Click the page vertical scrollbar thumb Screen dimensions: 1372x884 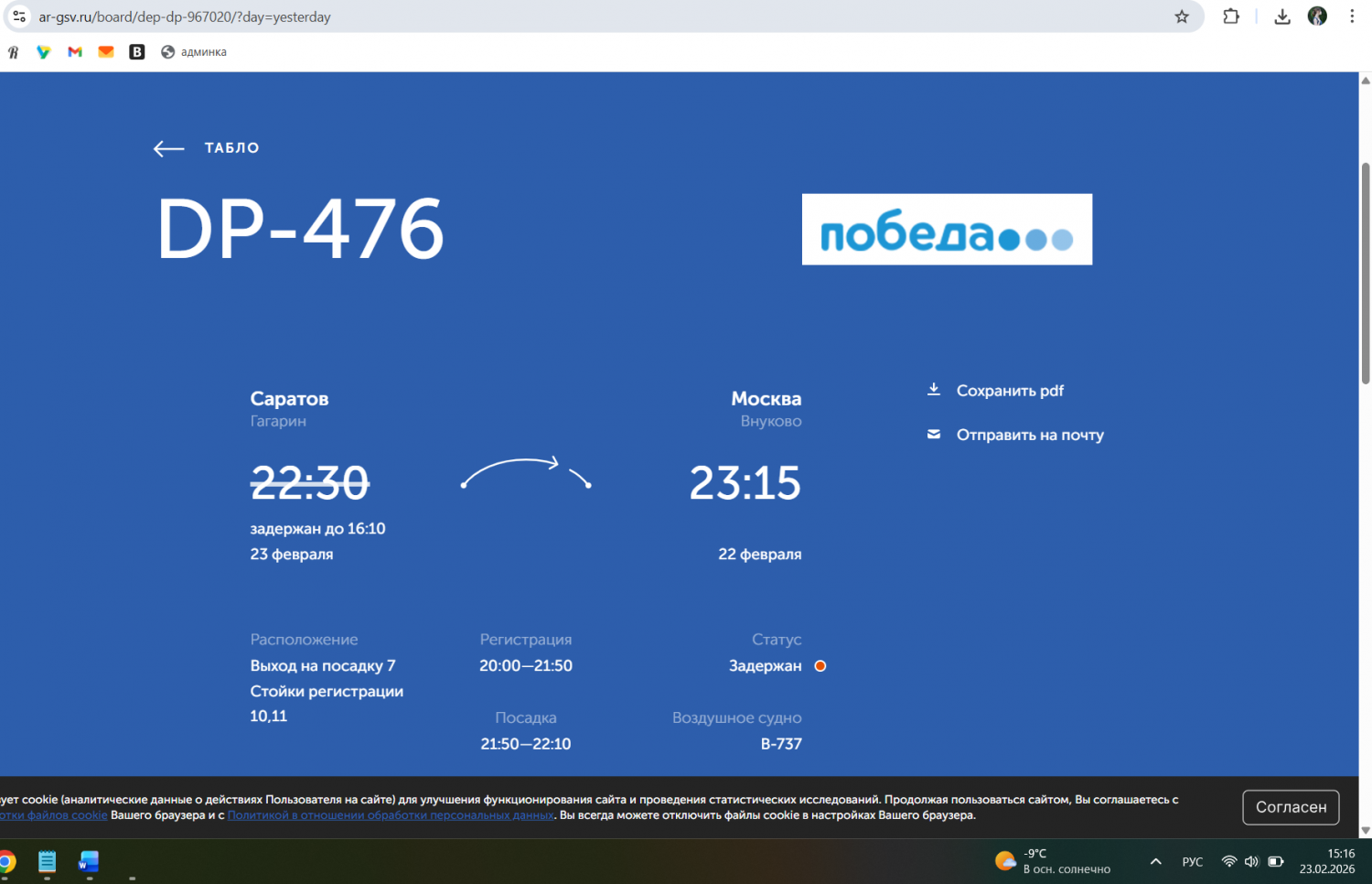tap(1365, 275)
